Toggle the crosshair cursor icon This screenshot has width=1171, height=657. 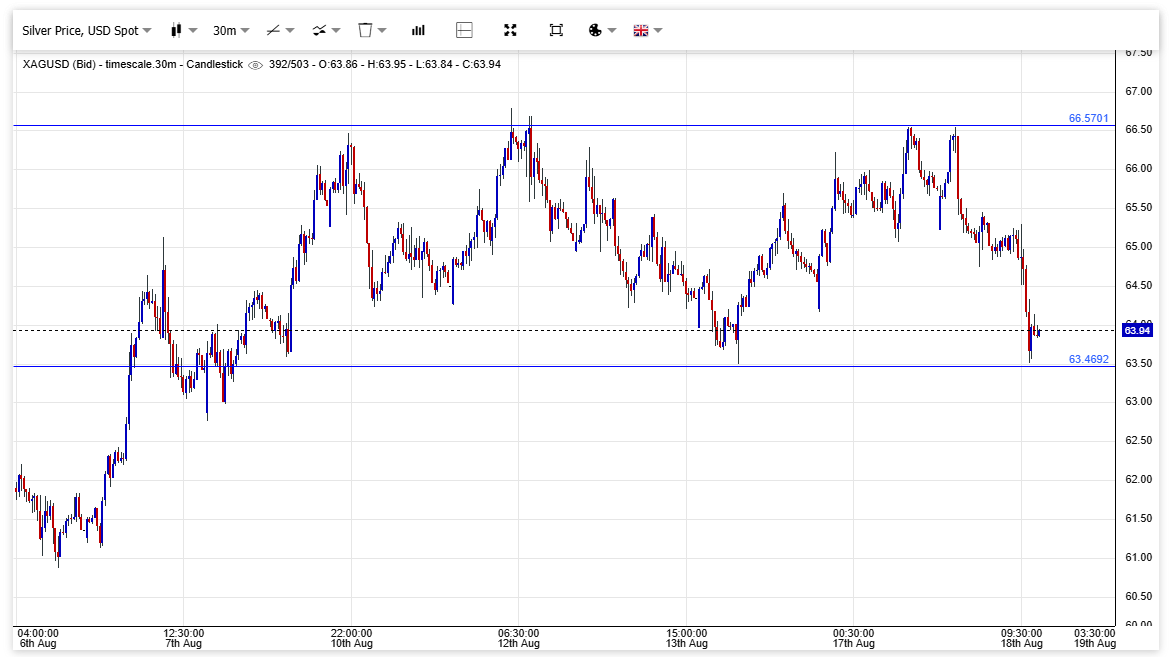pyautogui.click(x=465, y=31)
